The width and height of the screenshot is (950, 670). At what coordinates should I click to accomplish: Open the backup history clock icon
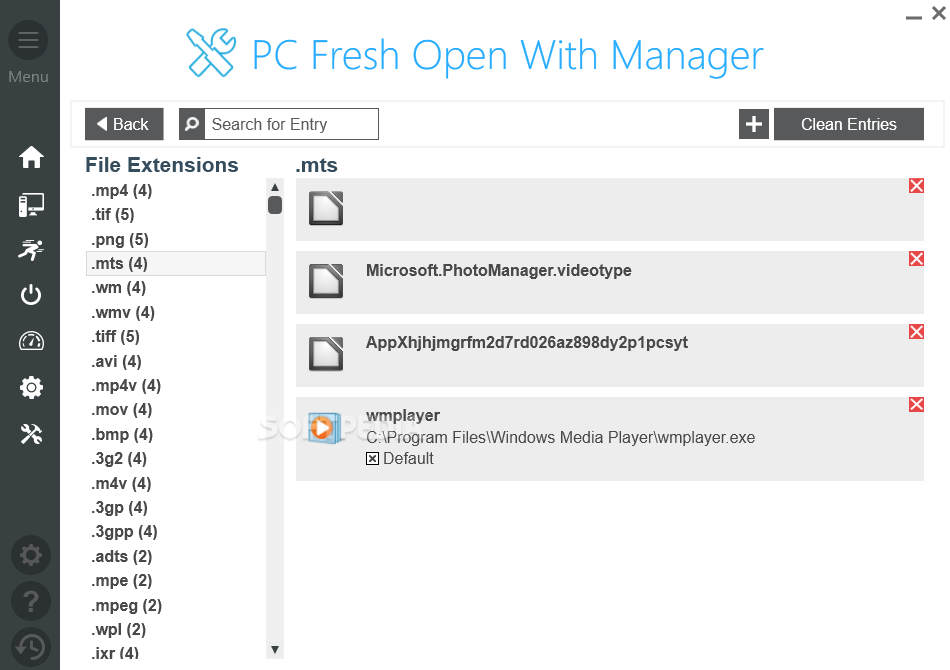coord(31,647)
